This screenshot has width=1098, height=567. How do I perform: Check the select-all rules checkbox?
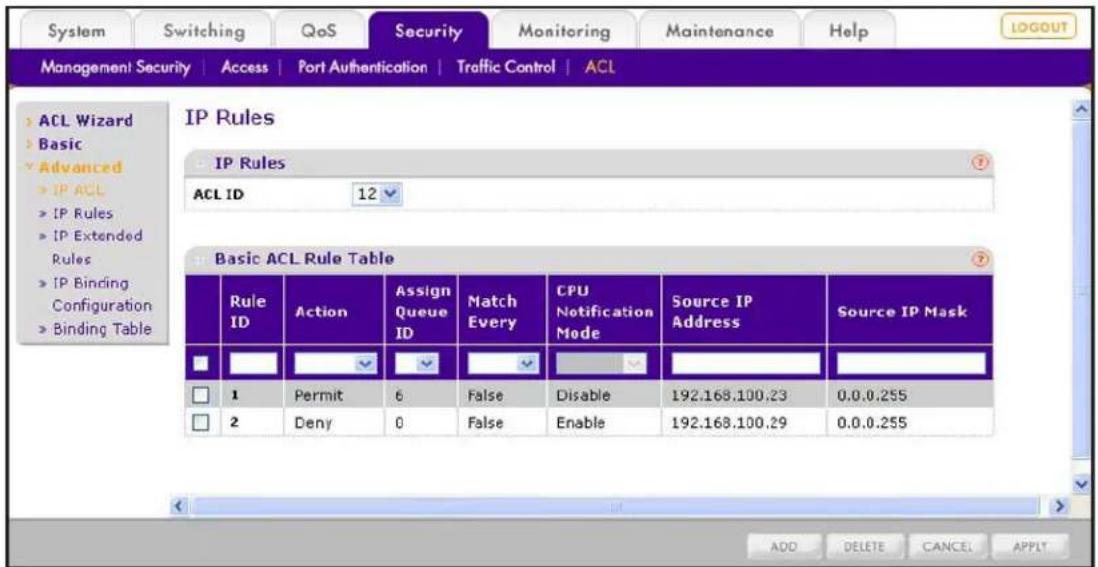[x=201, y=363]
